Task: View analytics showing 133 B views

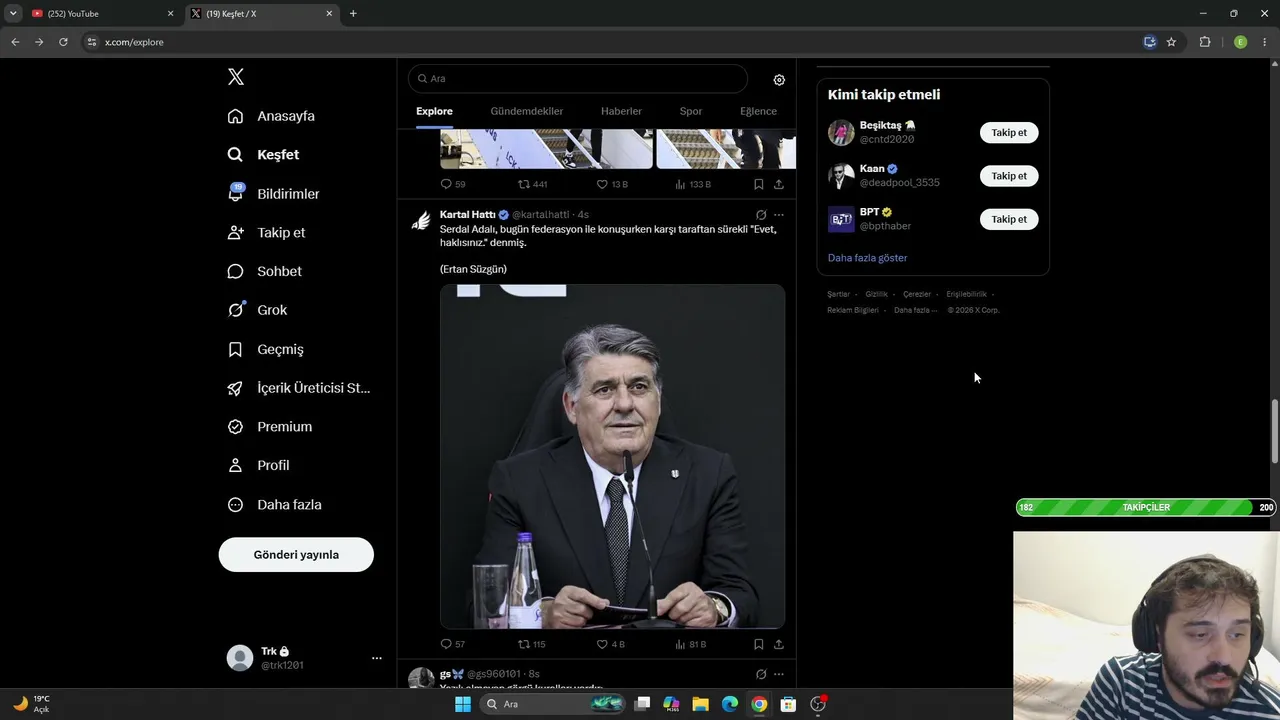Action: (693, 184)
